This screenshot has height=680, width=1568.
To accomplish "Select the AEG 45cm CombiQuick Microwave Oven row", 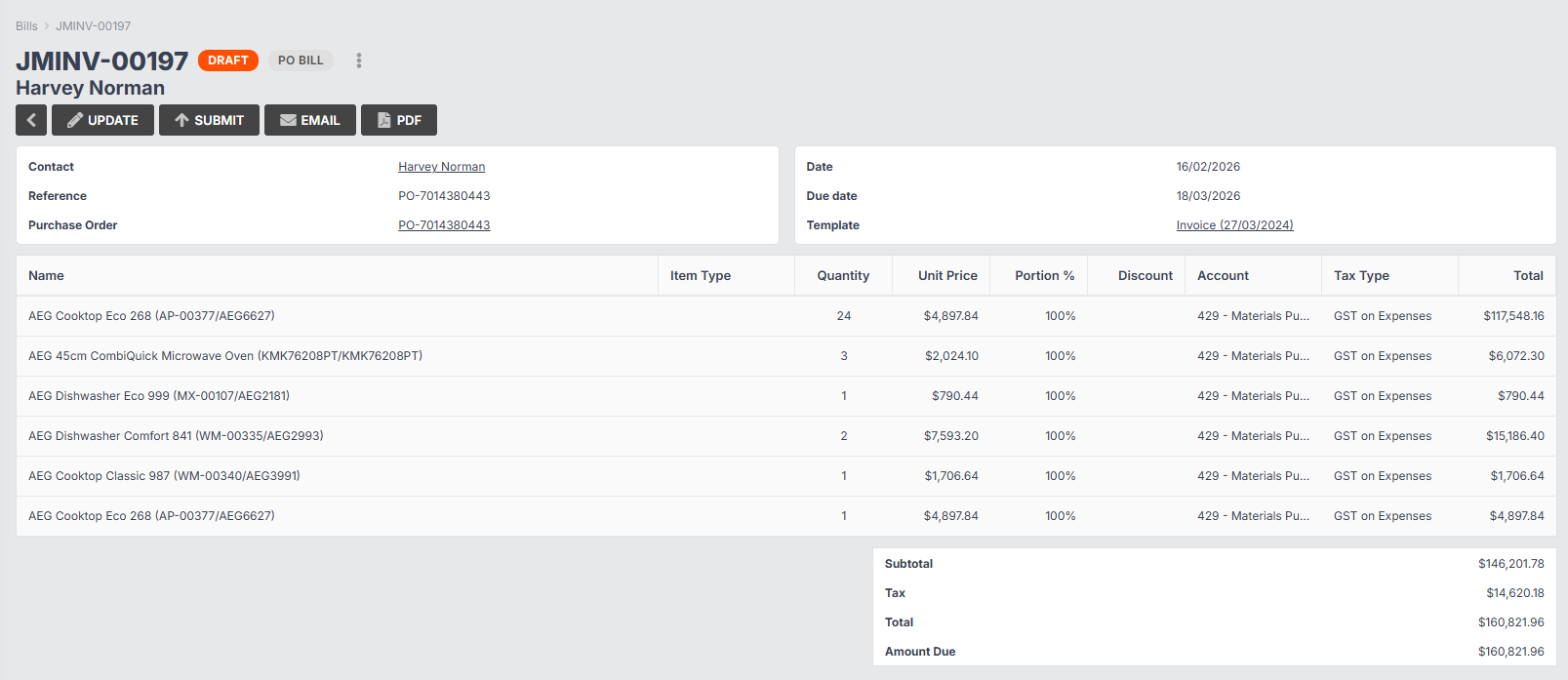I will point(786,356).
